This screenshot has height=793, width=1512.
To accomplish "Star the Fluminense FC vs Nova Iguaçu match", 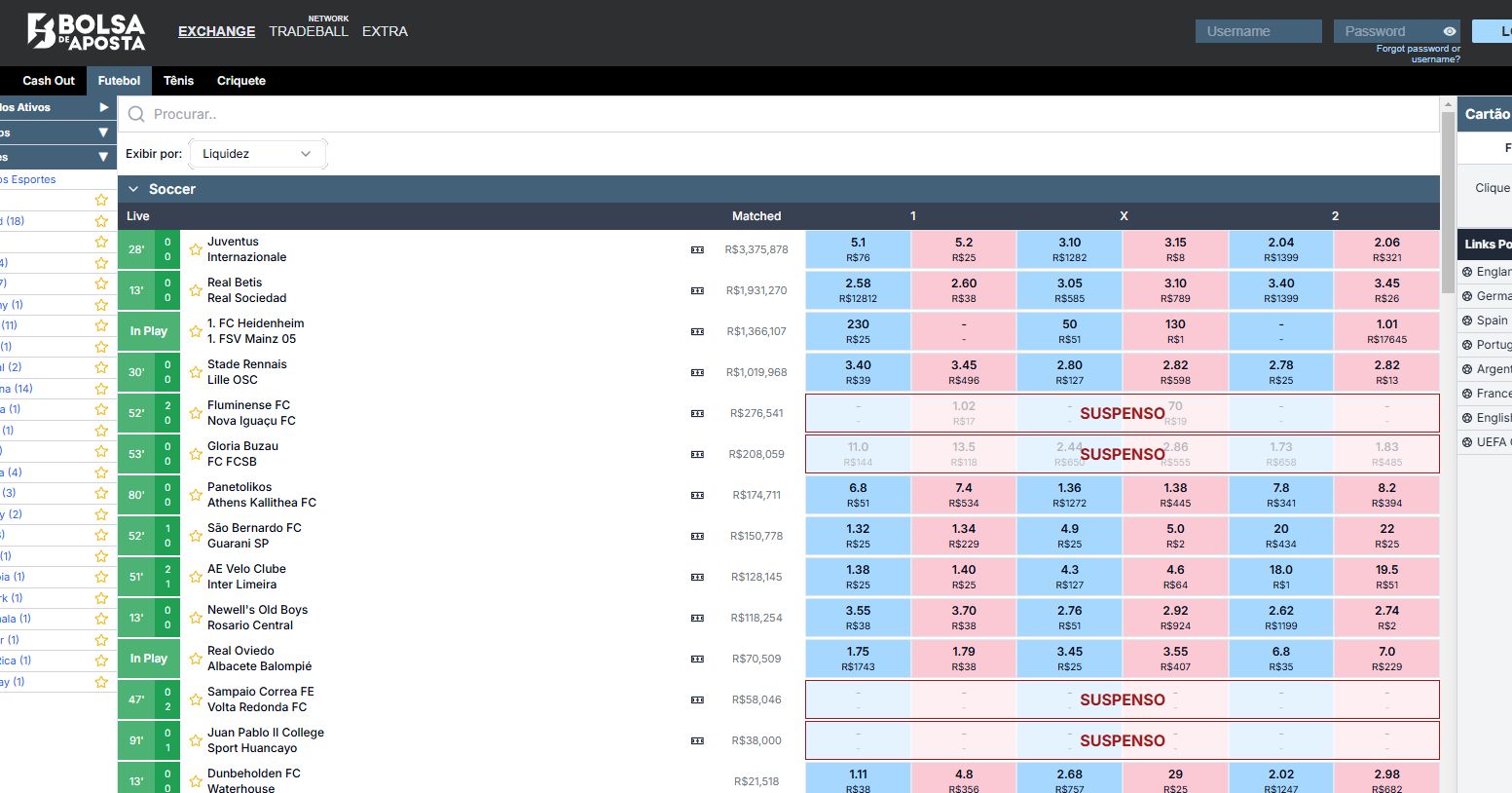I will [x=196, y=413].
